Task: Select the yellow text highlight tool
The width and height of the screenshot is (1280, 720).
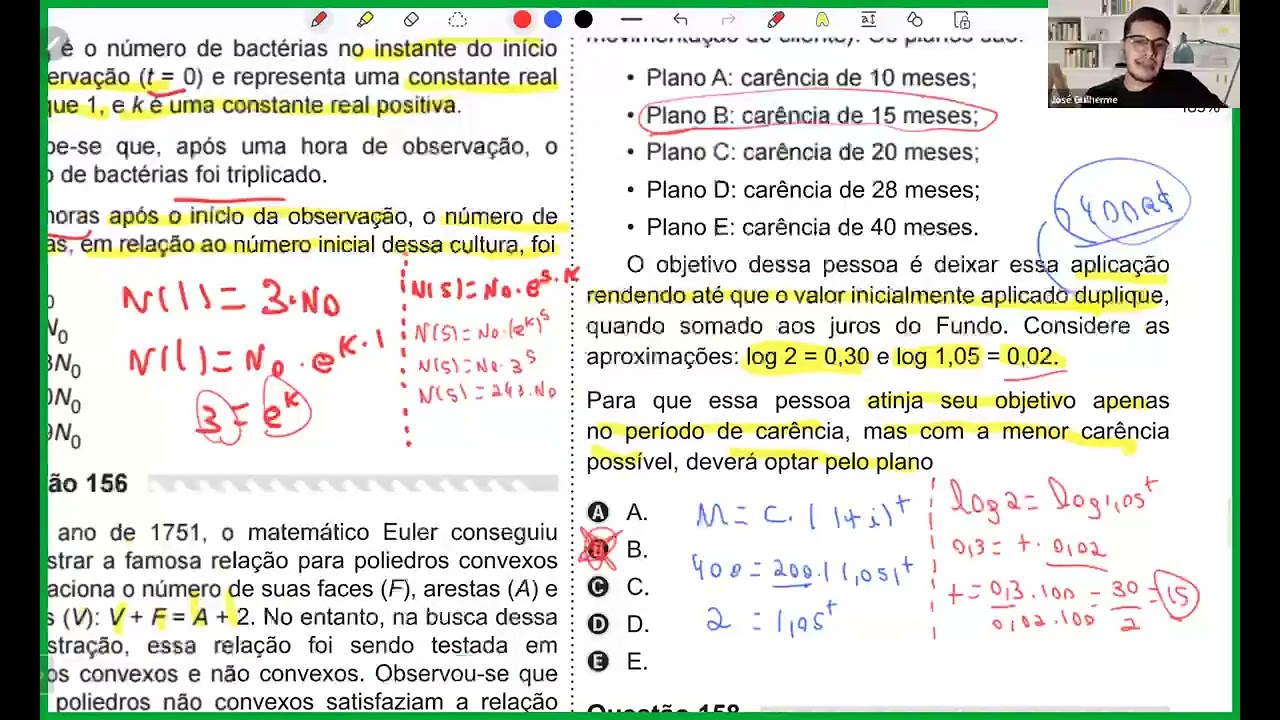Action: (x=821, y=19)
